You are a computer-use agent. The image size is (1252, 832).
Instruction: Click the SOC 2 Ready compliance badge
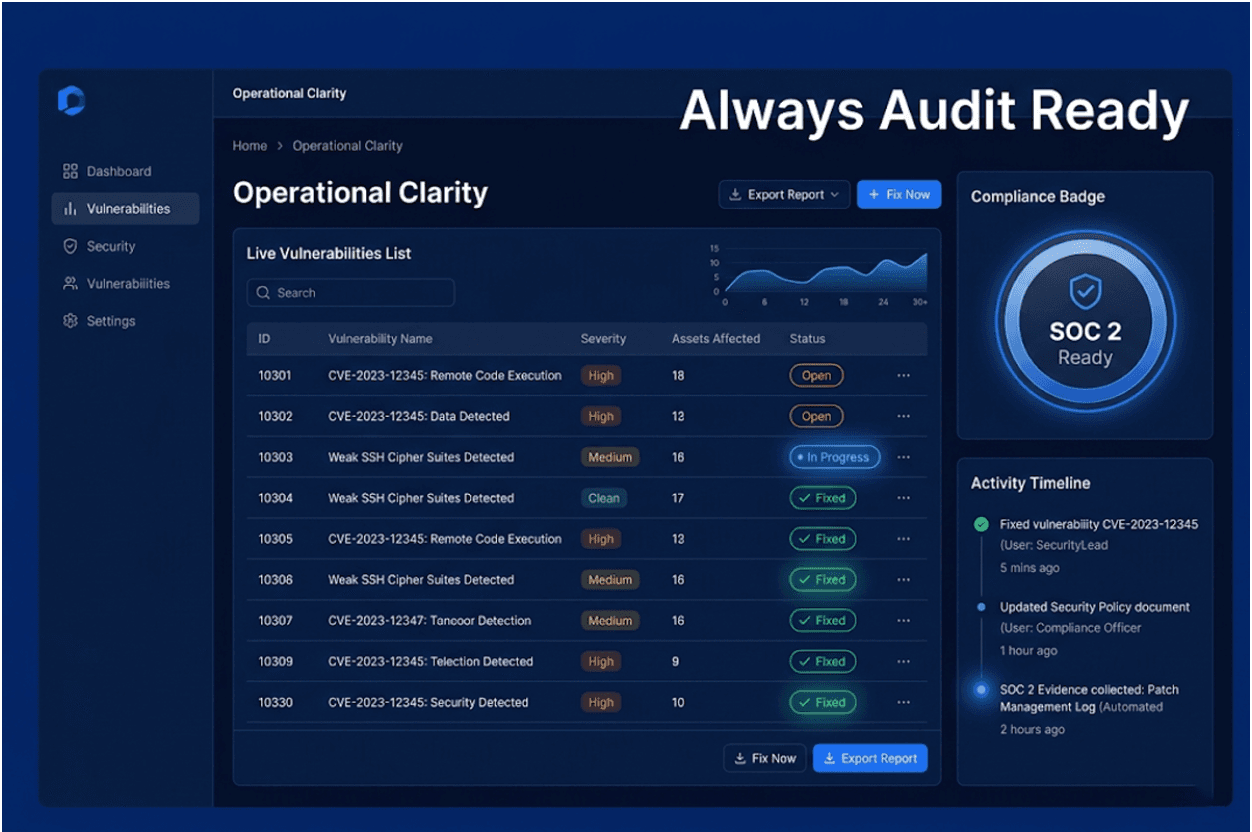pyautogui.click(x=1085, y=322)
